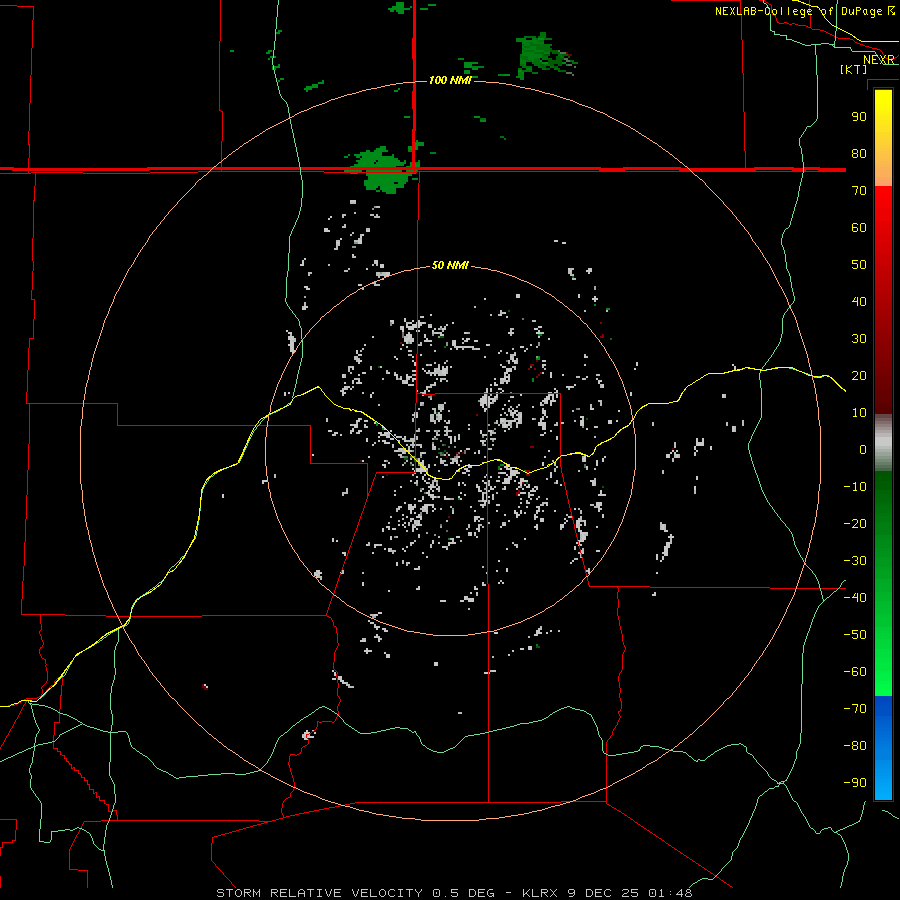Screen dimensions: 900x900
Task: Click the large green echo on horizontal state border
Action: coord(383,169)
